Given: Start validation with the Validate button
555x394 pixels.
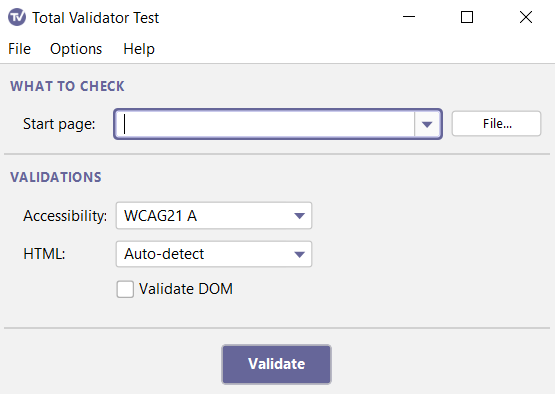Looking at the screenshot, I should click(276, 364).
